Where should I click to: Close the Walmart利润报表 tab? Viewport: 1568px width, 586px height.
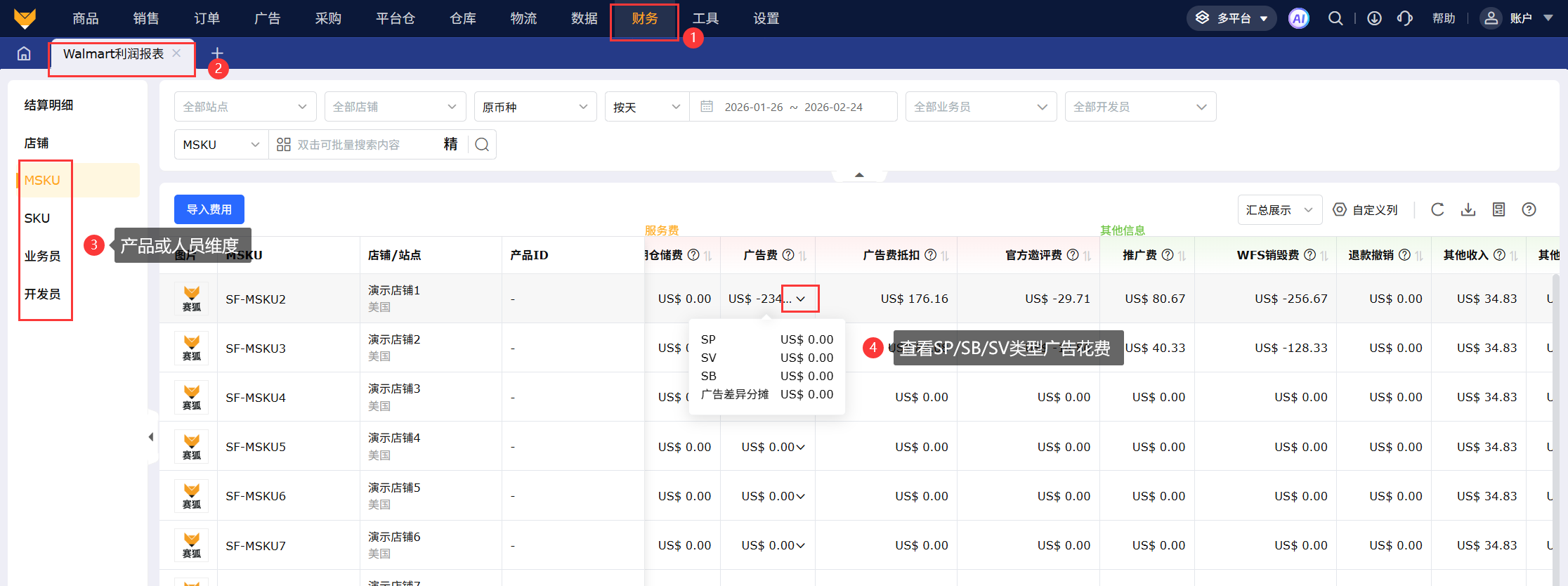coord(176,53)
